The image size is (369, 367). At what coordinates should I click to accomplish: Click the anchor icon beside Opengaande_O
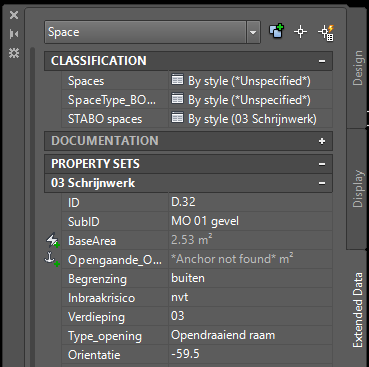point(52,260)
